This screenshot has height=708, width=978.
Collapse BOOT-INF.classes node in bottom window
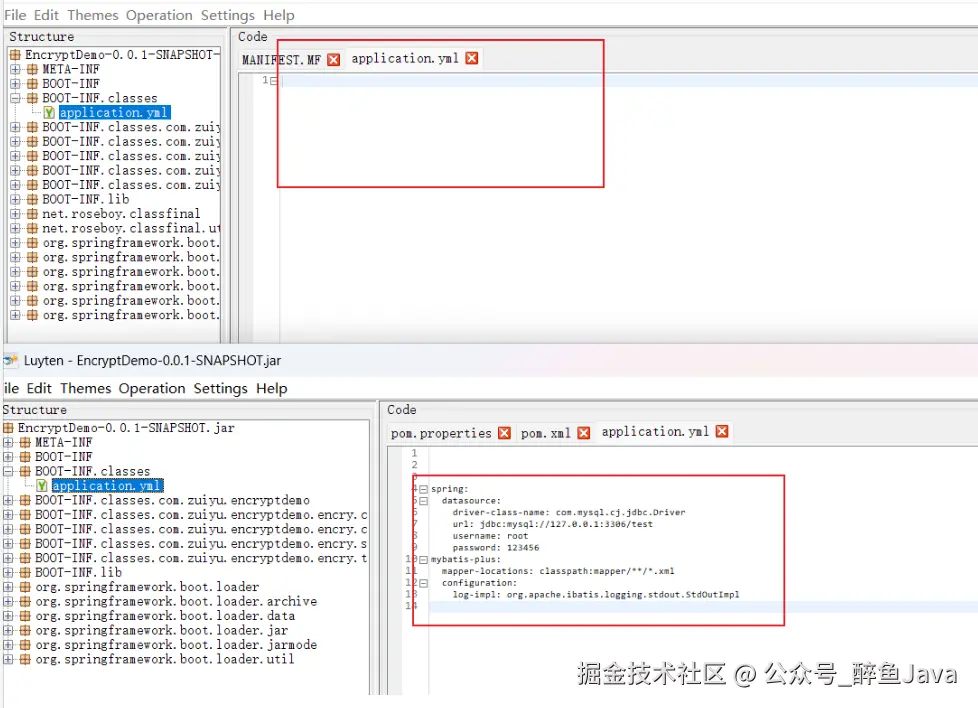pos(8,471)
